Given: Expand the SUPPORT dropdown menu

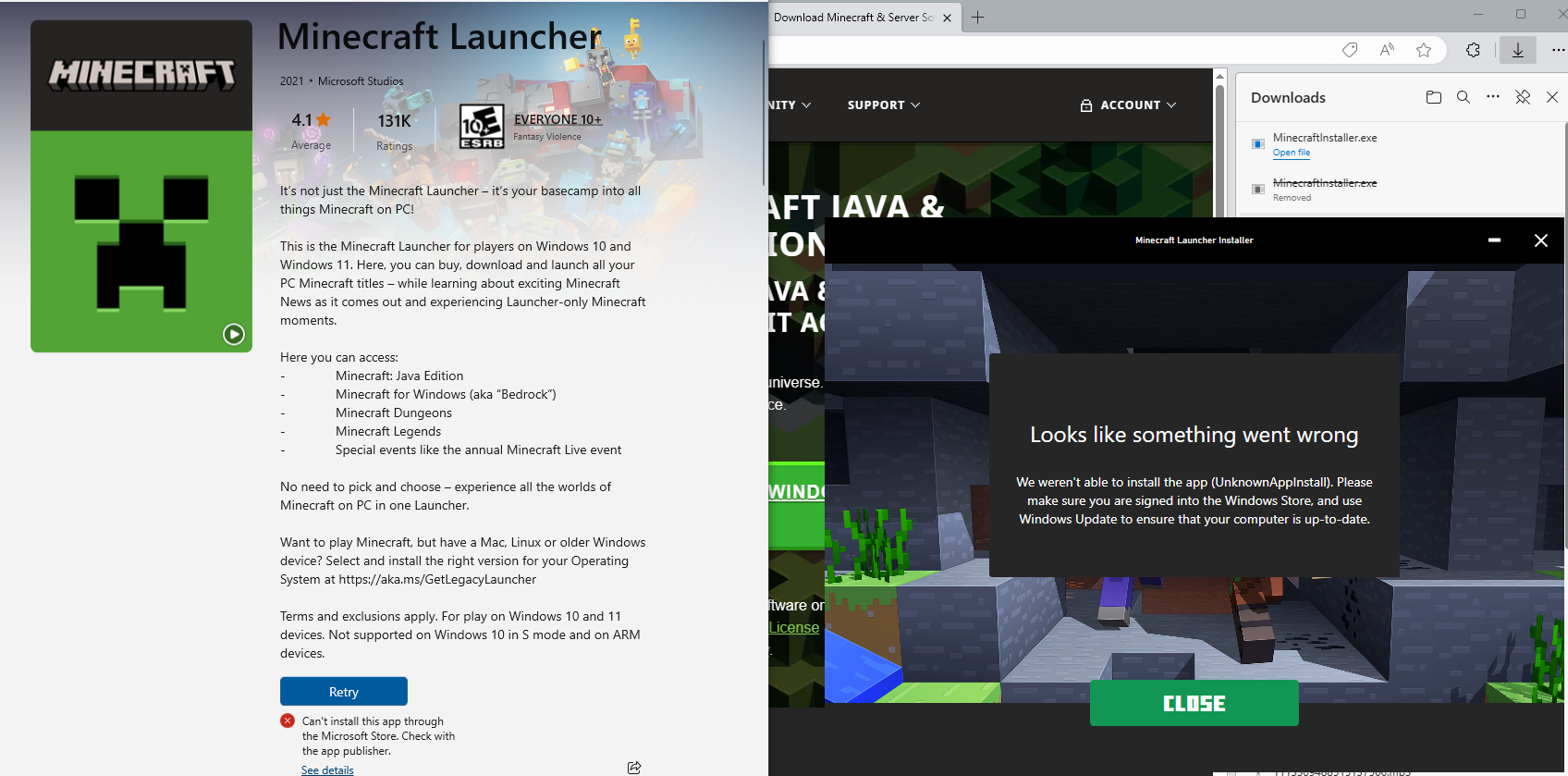Looking at the screenshot, I should click(883, 105).
